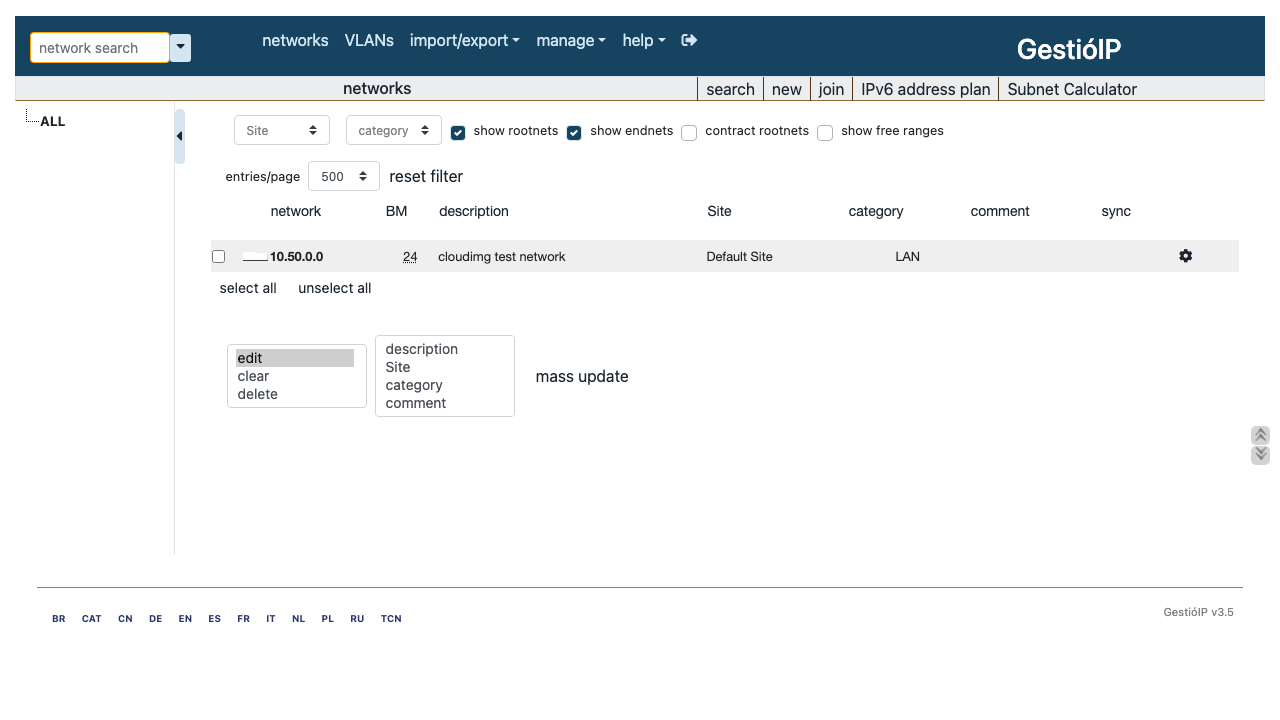1280x720 pixels.
Task: Open the network search options dropdown arrow
Action: pyautogui.click(x=180, y=48)
